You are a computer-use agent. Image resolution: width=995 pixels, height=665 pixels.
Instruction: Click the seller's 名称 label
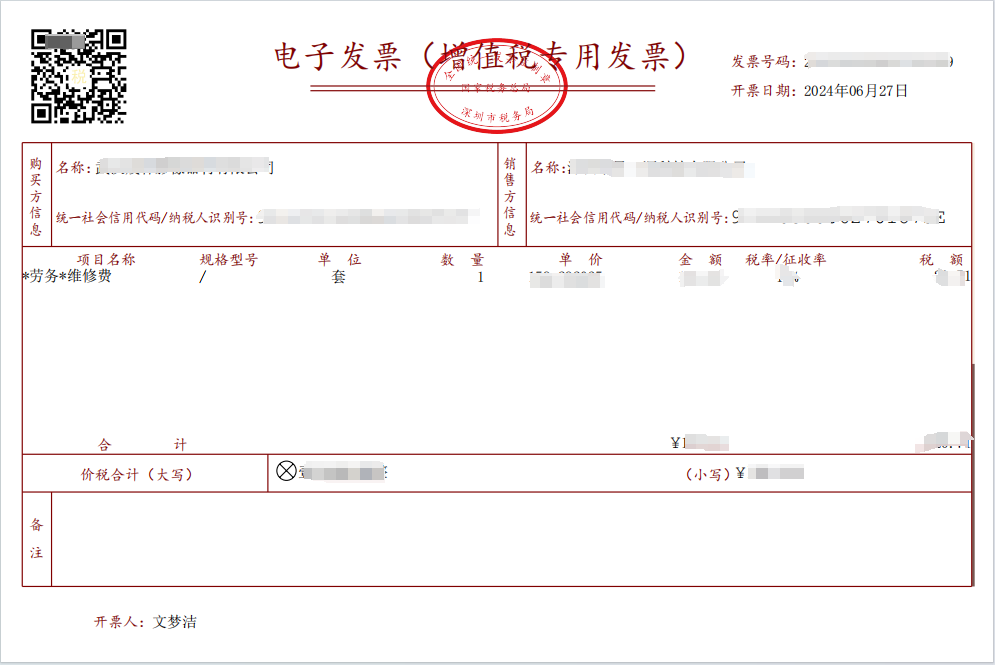549,168
